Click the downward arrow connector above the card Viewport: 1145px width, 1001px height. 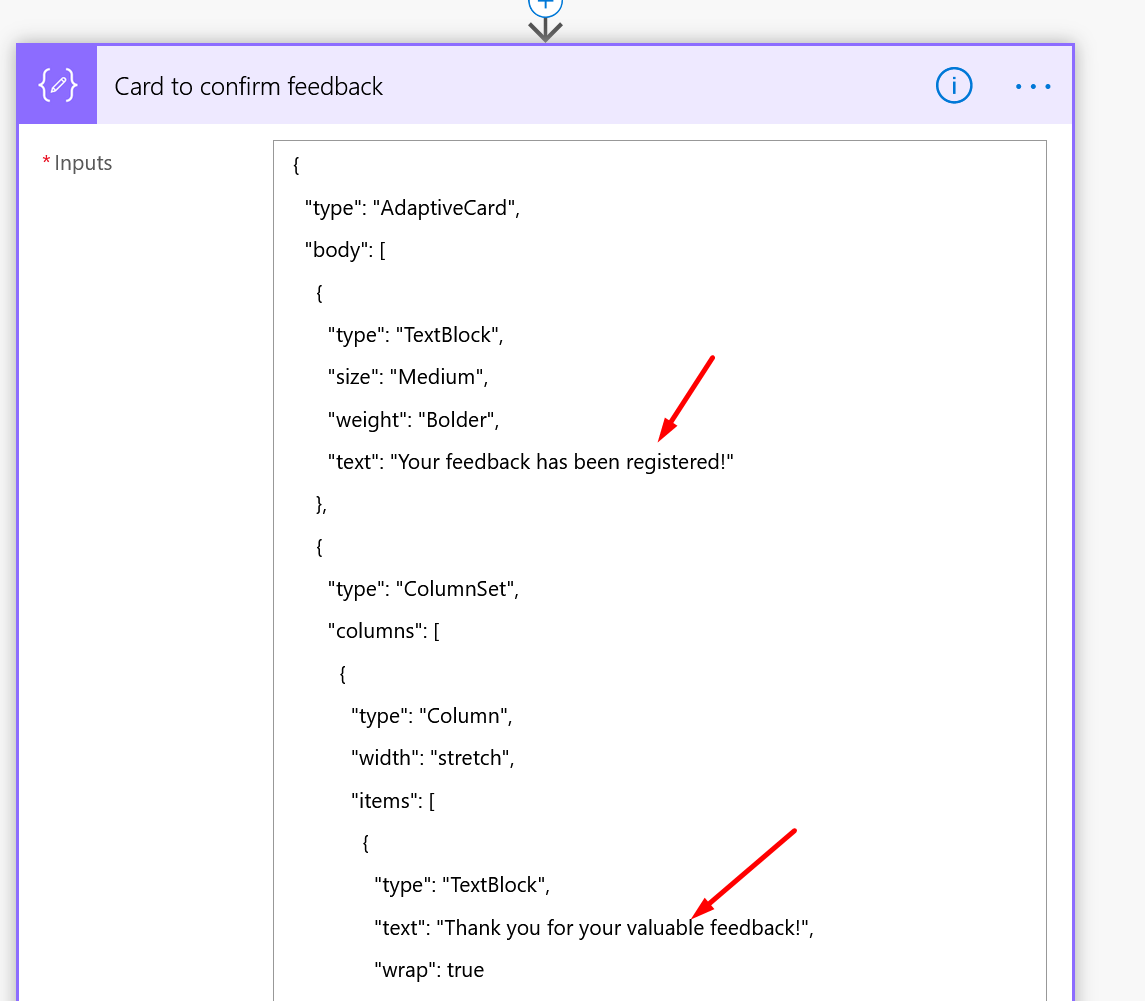pyautogui.click(x=545, y=30)
